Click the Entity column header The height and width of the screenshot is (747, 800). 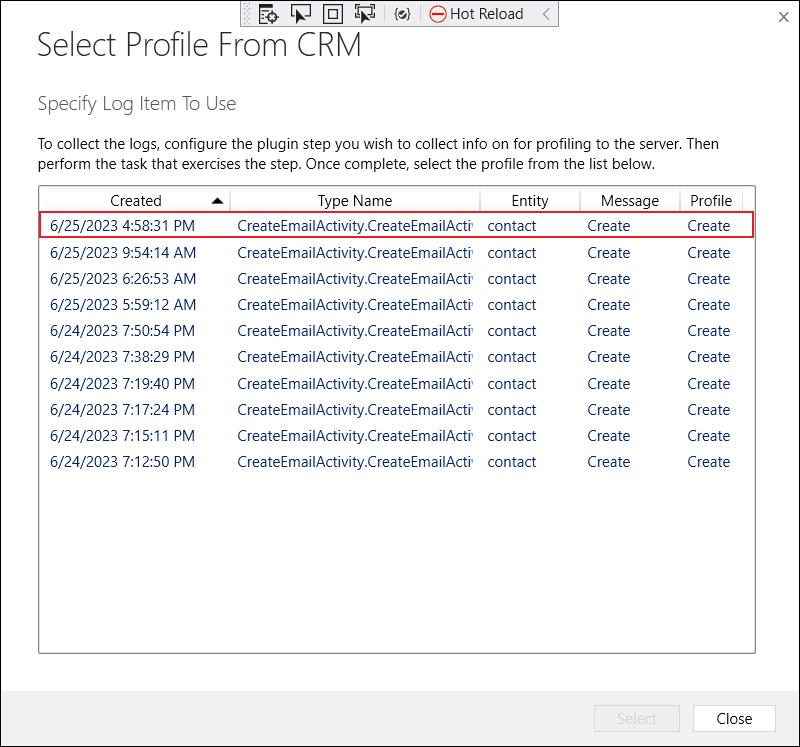tap(530, 201)
